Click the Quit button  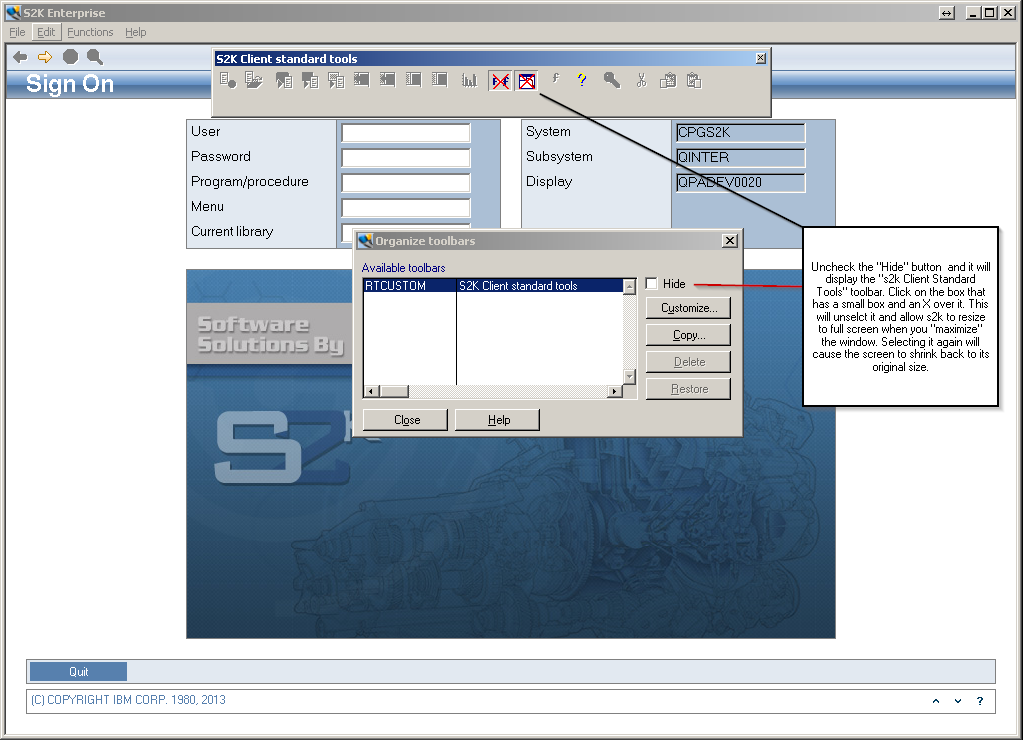coord(78,671)
